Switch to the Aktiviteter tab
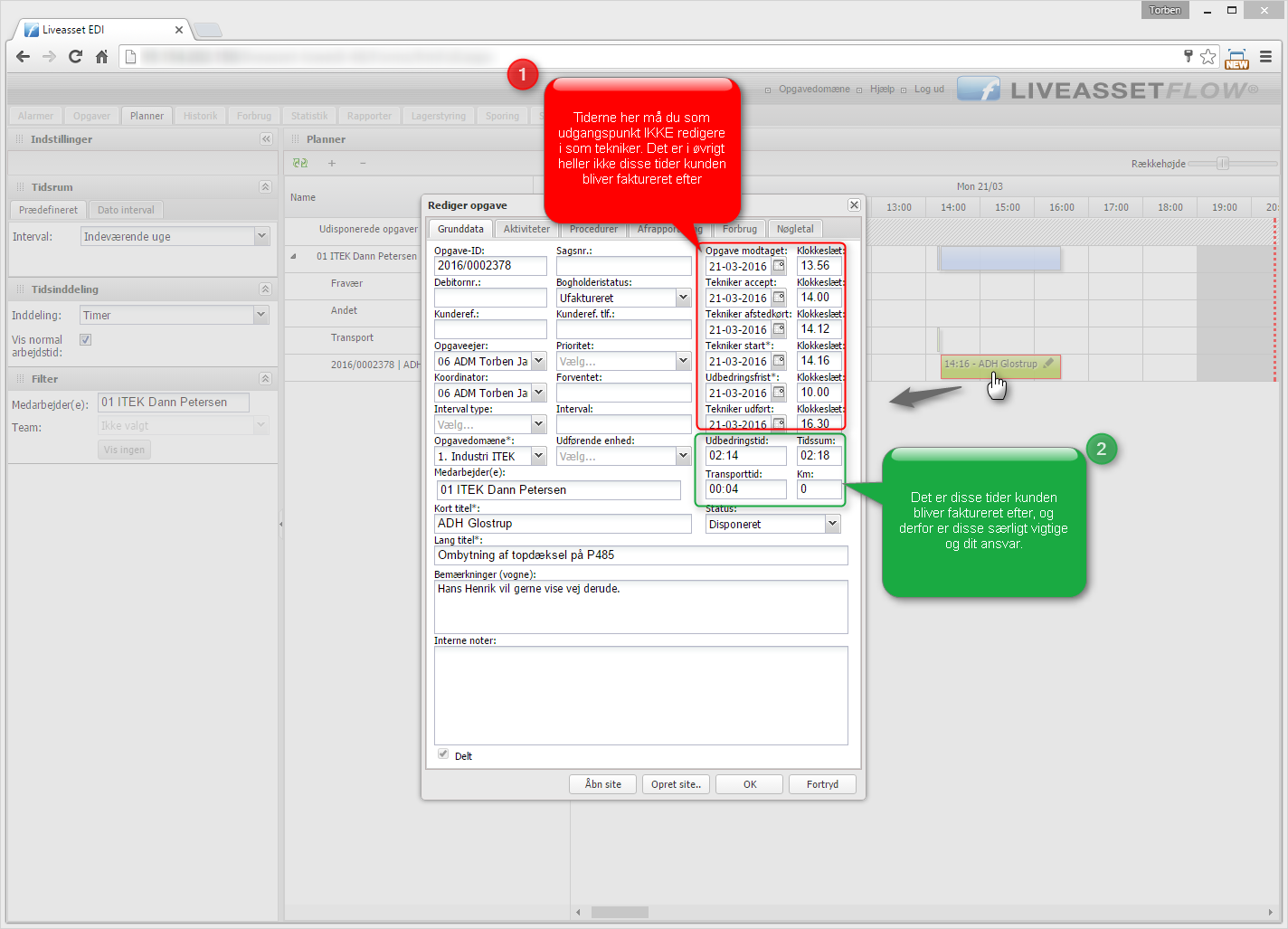Image resolution: width=1288 pixels, height=929 pixels. (x=526, y=229)
